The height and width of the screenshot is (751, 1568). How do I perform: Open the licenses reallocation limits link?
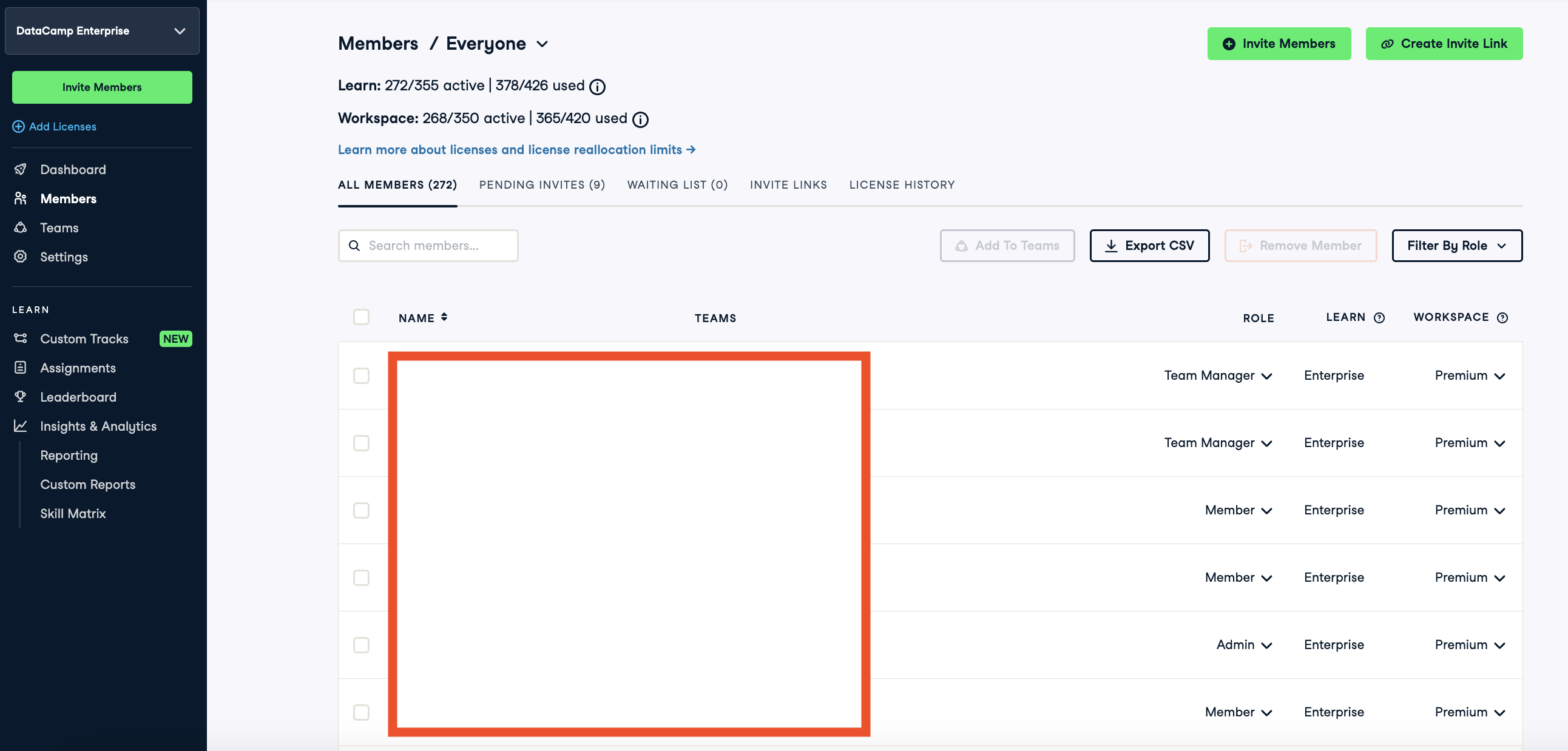(516, 150)
